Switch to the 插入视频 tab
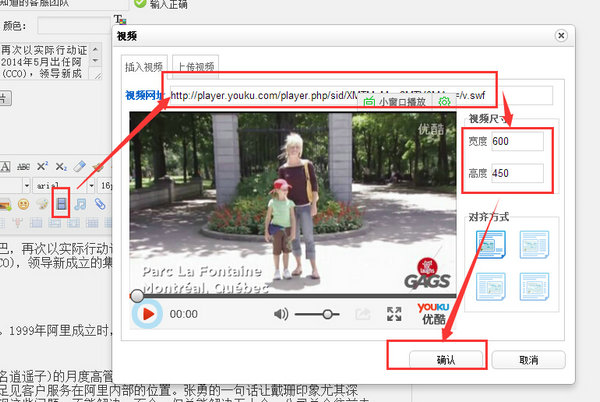The image size is (600, 402). [144, 67]
